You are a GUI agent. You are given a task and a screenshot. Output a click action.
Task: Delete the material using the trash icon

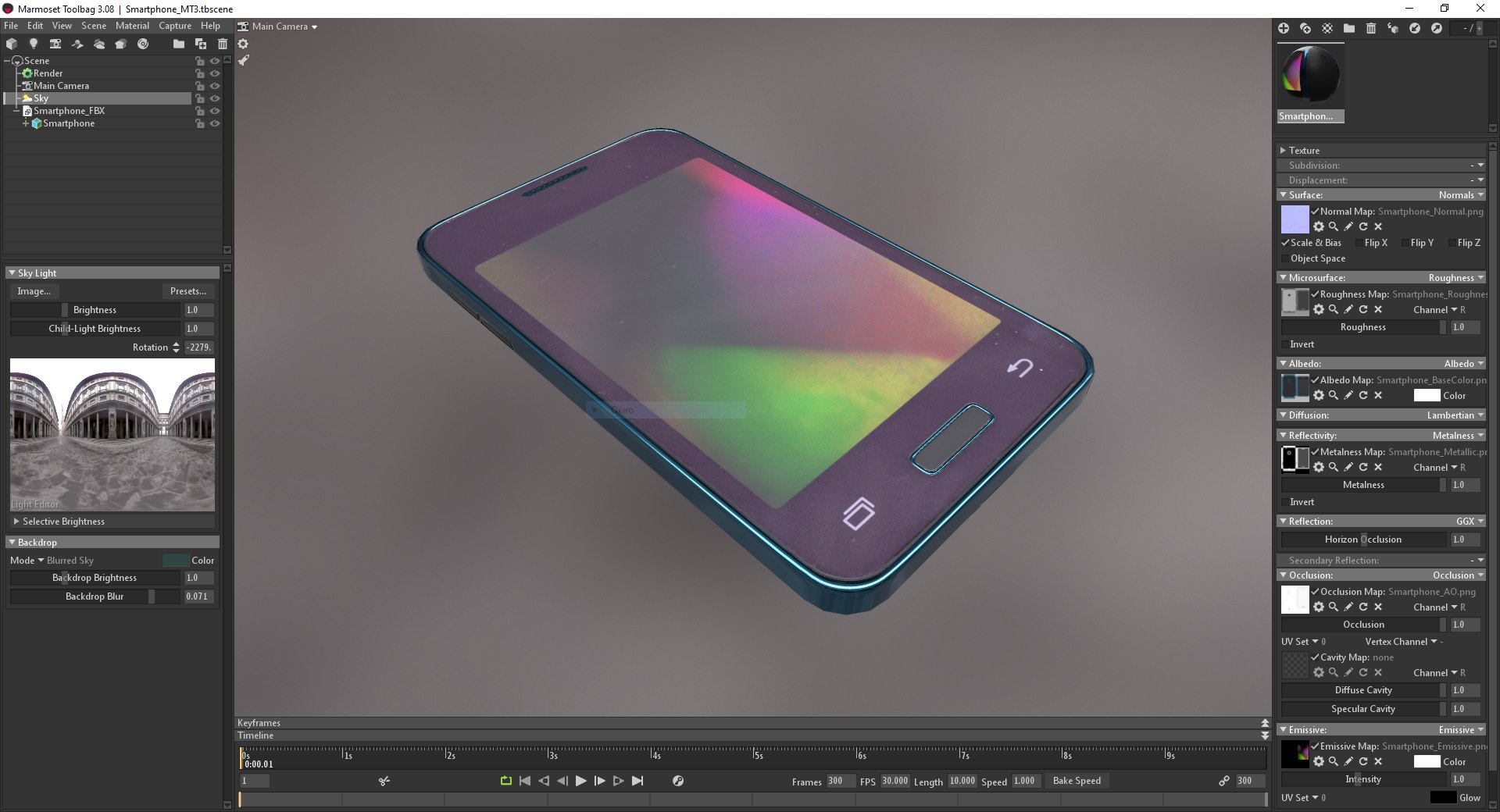pos(1370,28)
